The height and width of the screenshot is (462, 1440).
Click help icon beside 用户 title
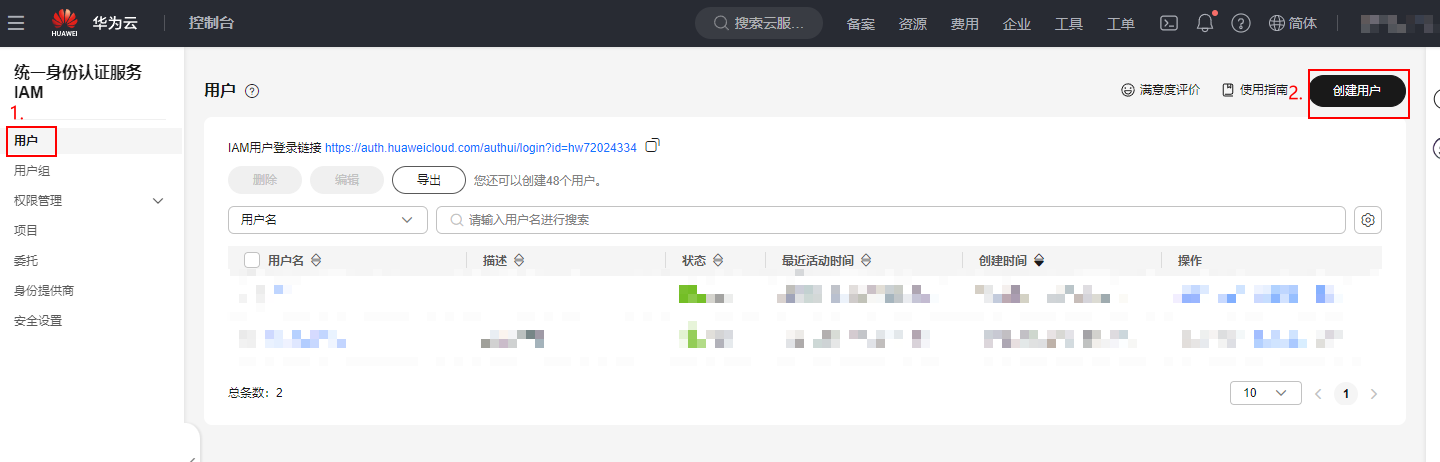click(x=252, y=91)
